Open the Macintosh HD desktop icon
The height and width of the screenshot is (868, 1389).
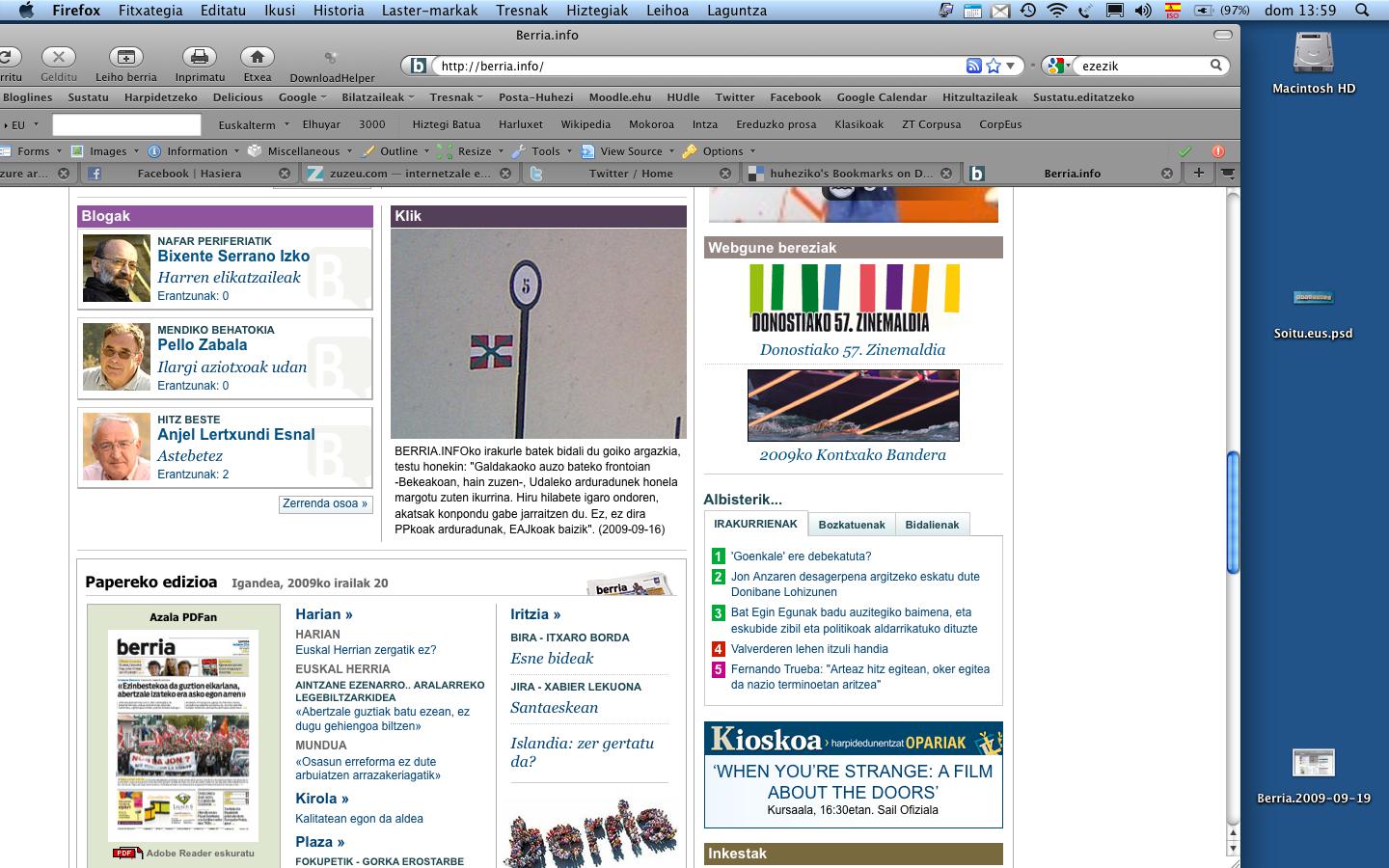click(x=1314, y=63)
